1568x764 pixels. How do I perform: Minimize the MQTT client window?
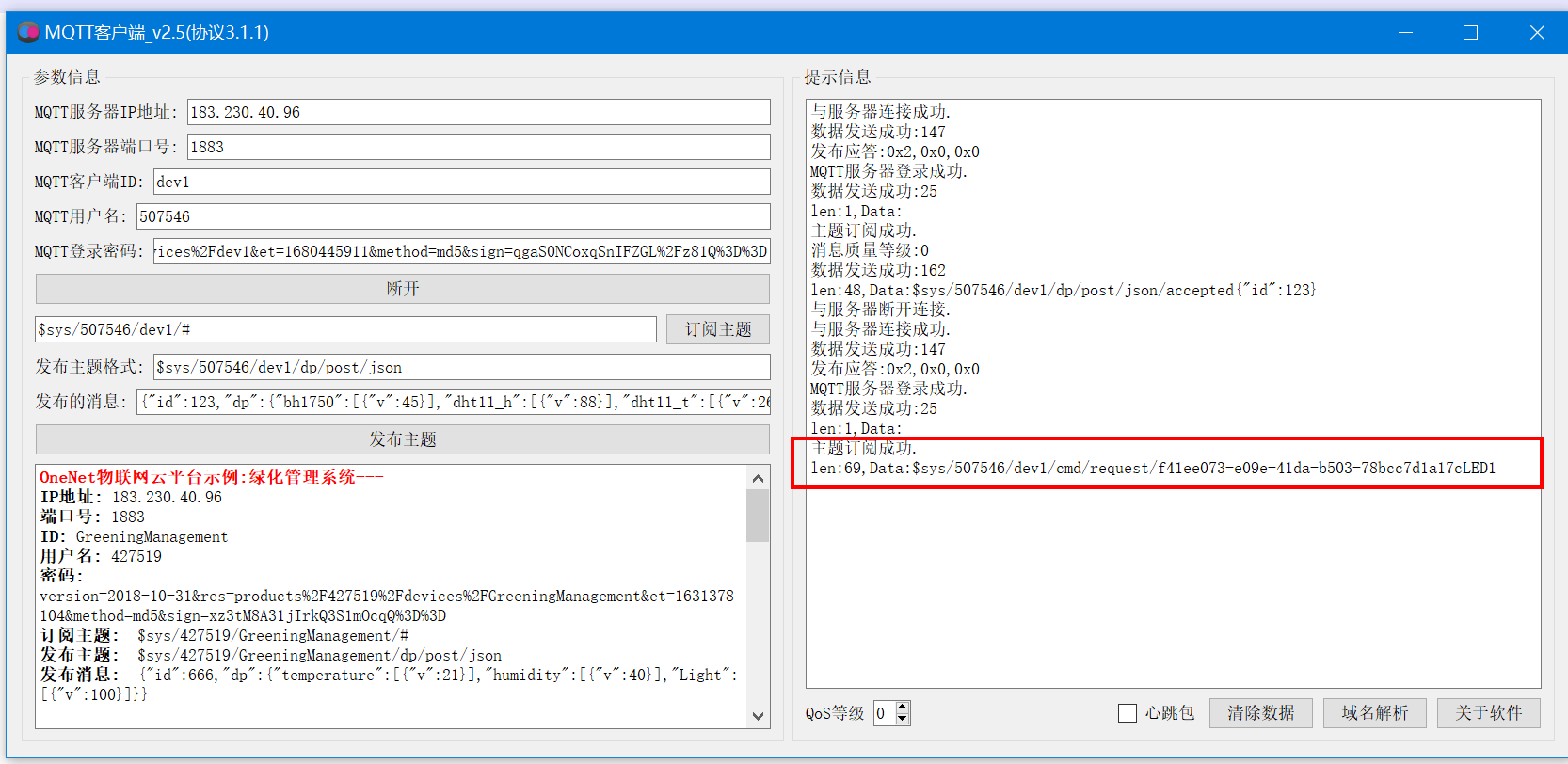click(1406, 32)
